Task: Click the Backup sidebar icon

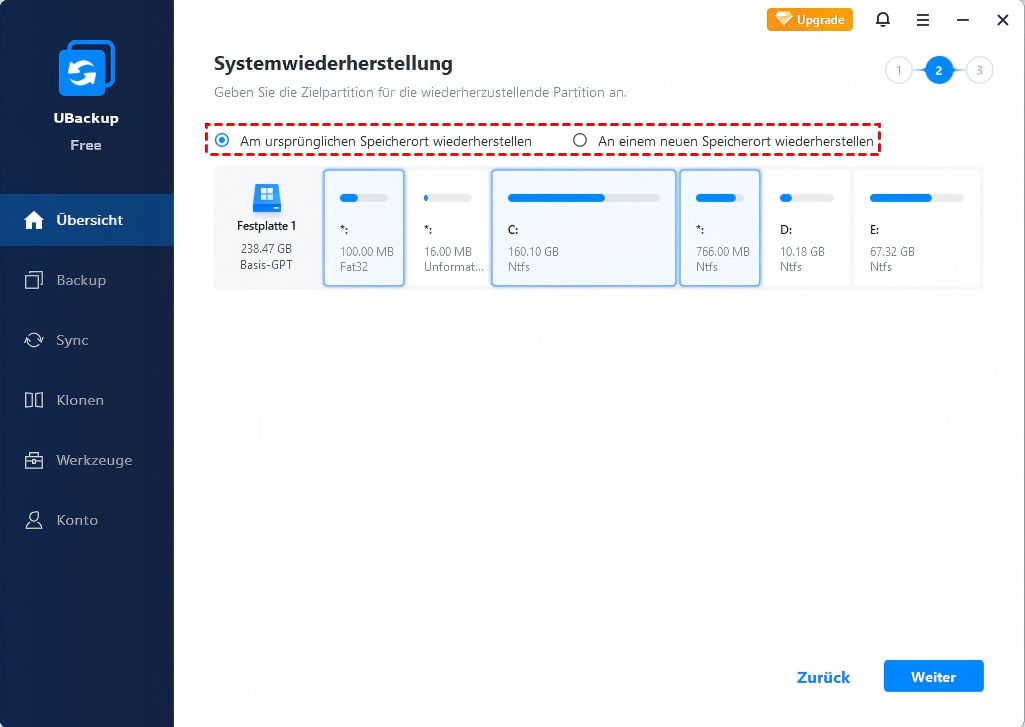Action: click(34, 280)
